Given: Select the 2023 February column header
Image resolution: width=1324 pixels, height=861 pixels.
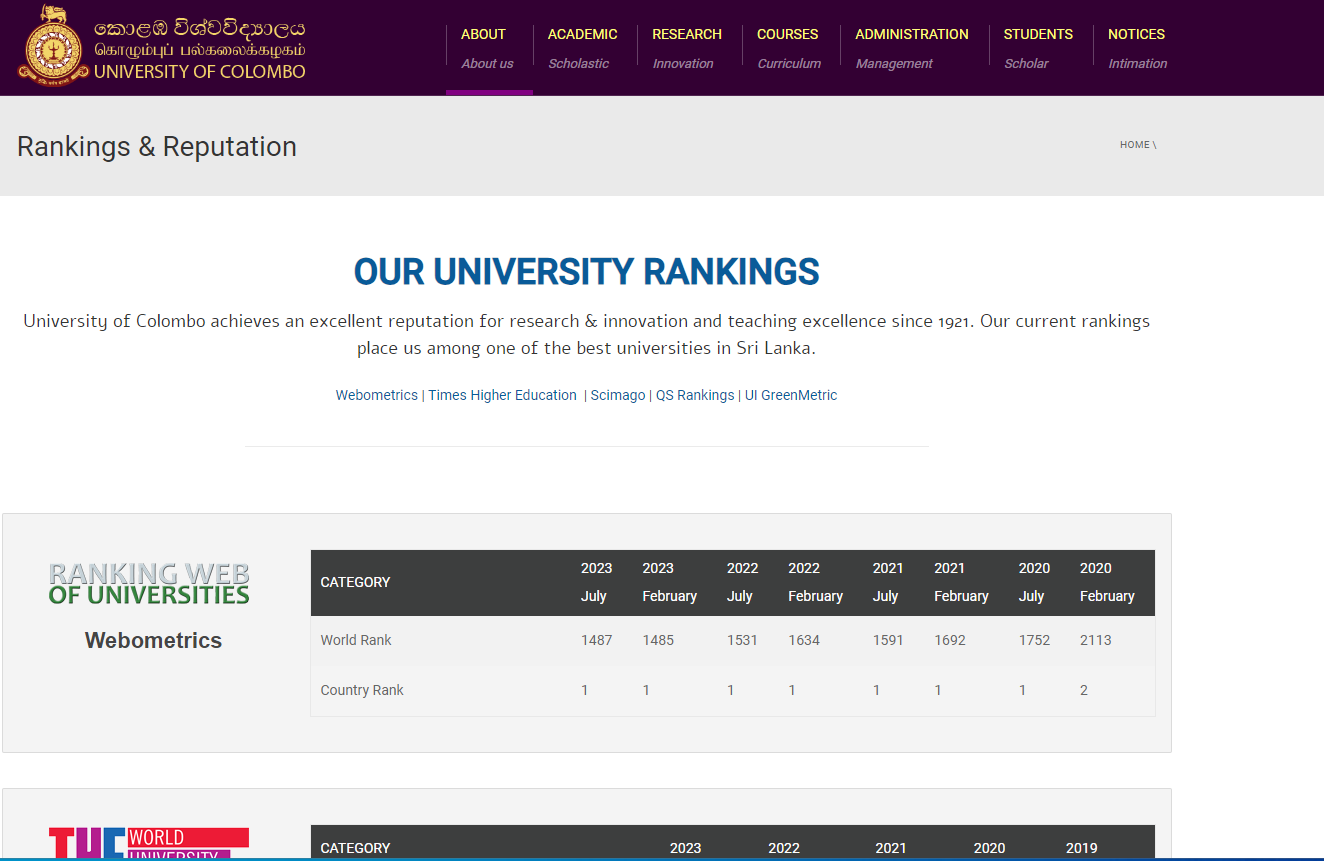Looking at the screenshot, I should pyautogui.click(x=669, y=582).
